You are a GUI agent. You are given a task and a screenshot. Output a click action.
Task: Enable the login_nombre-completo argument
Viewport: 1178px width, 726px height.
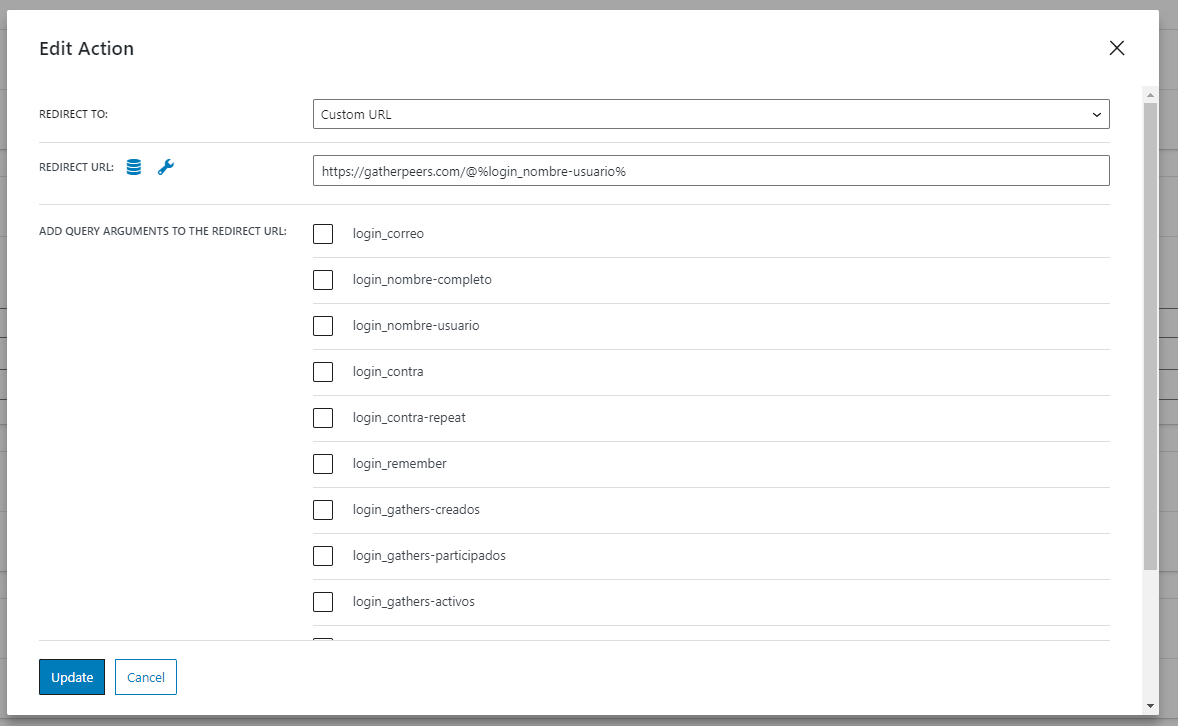[x=322, y=279]
